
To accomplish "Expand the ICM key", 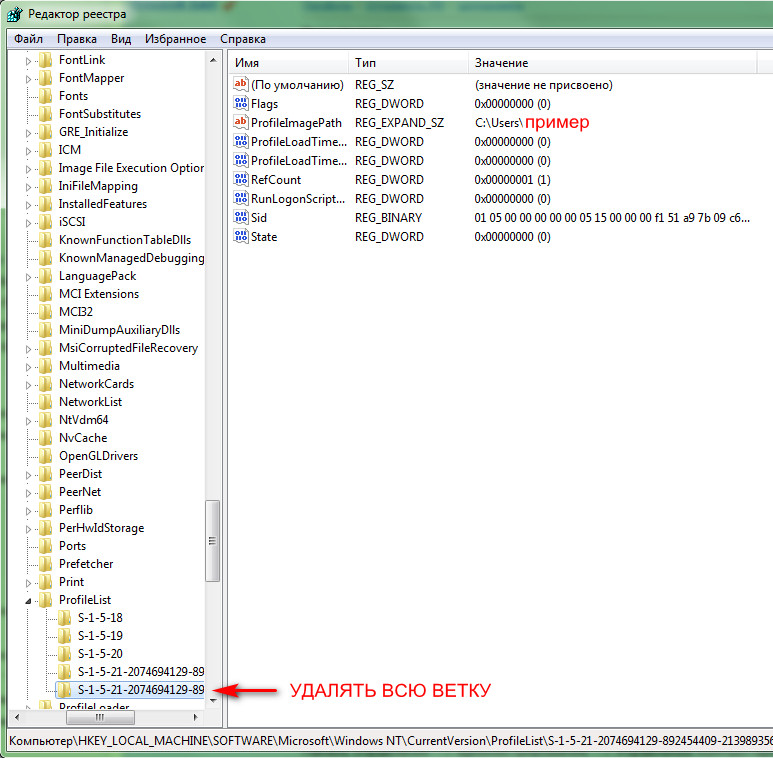I will [28, 151].
